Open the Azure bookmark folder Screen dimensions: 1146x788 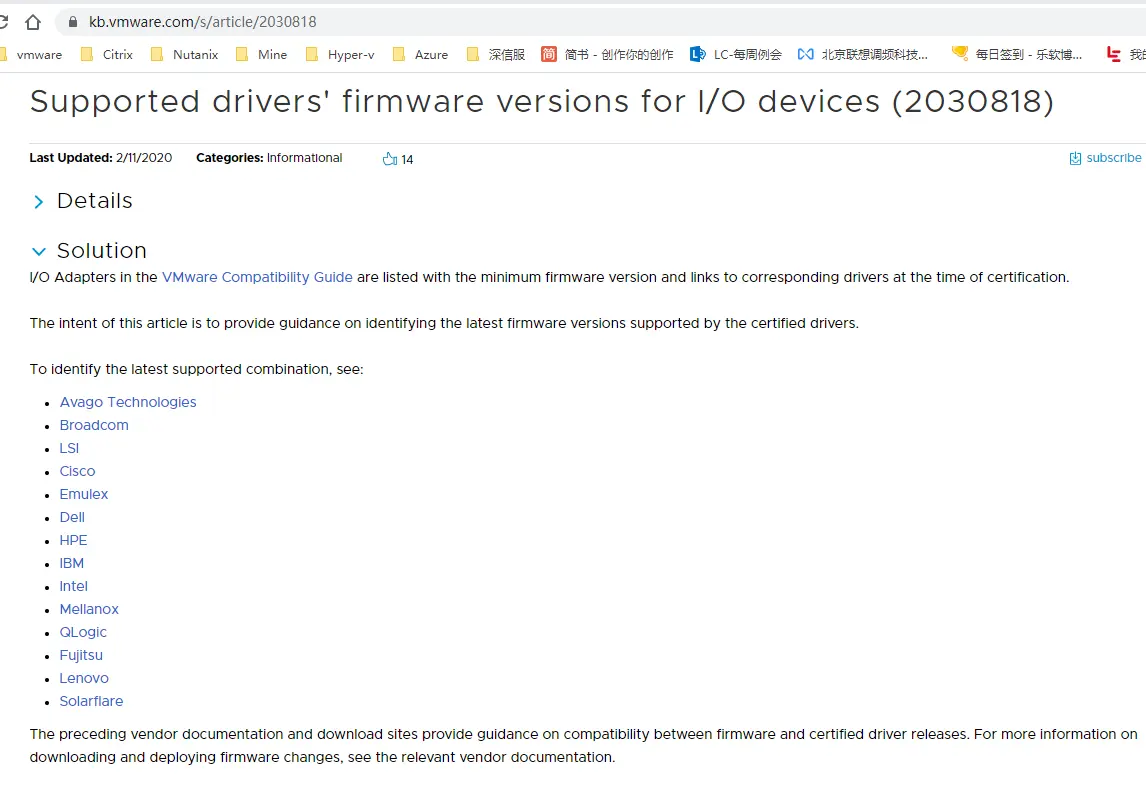click(x=421, y=54)
